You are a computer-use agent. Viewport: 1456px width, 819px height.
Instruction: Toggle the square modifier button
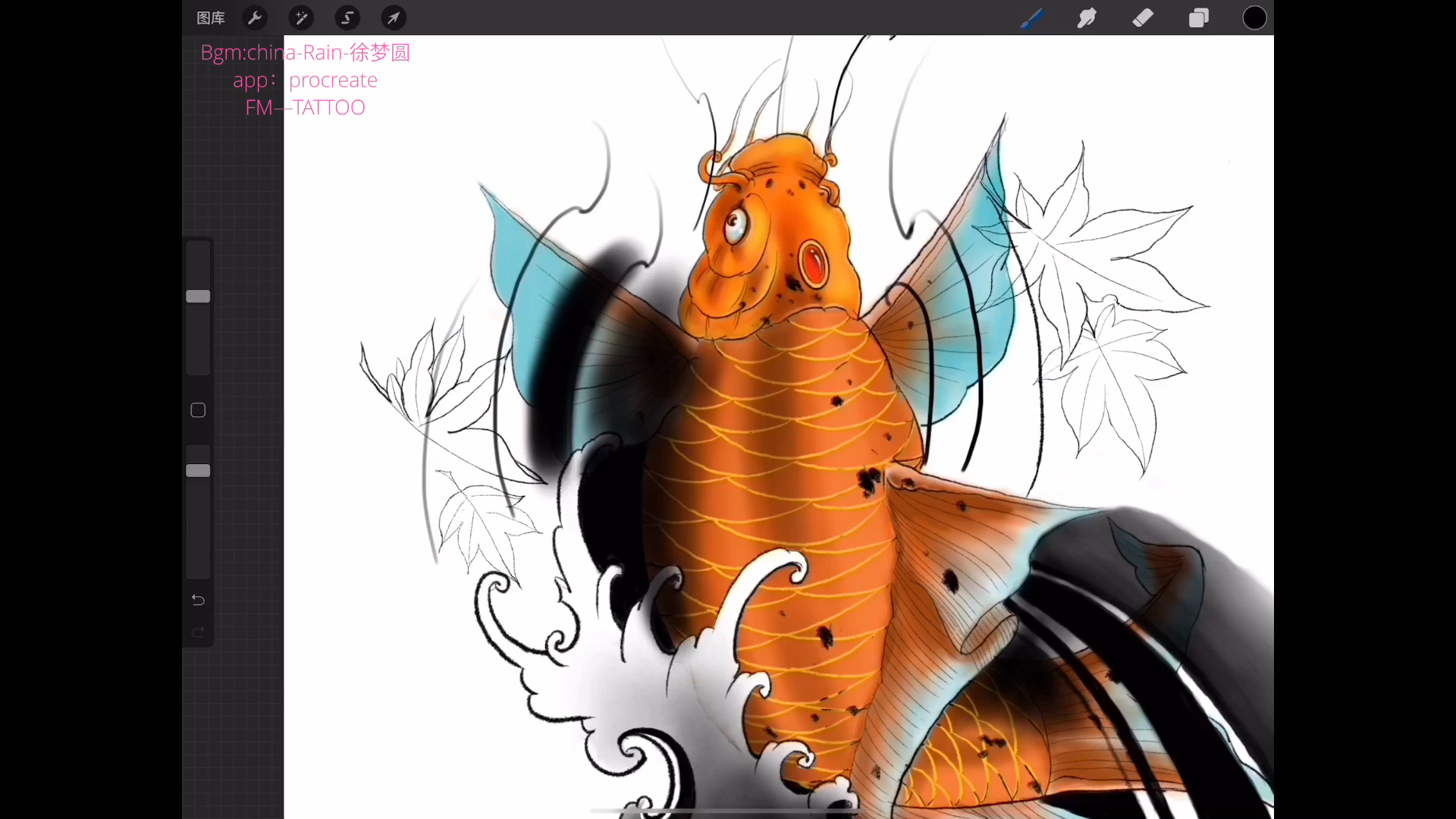click(198, 410)
